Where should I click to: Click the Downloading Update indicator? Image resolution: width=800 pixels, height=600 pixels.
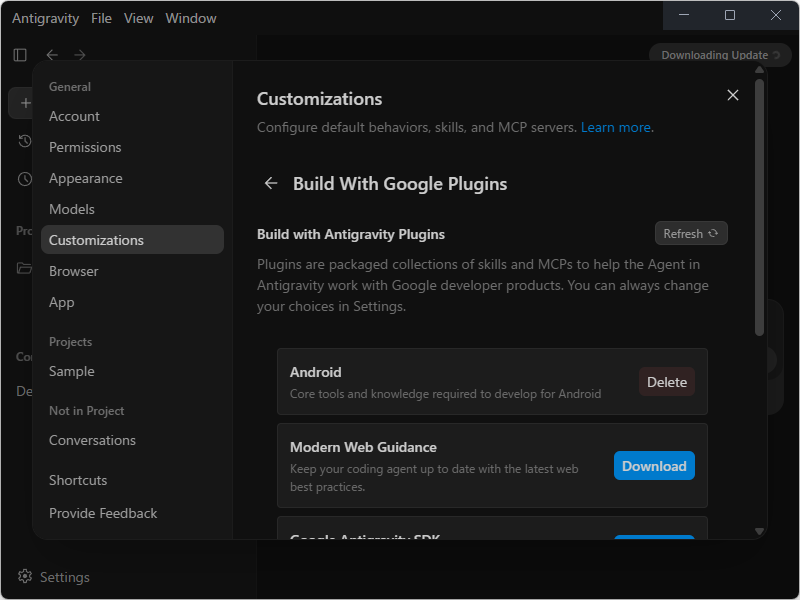[720, 55]
